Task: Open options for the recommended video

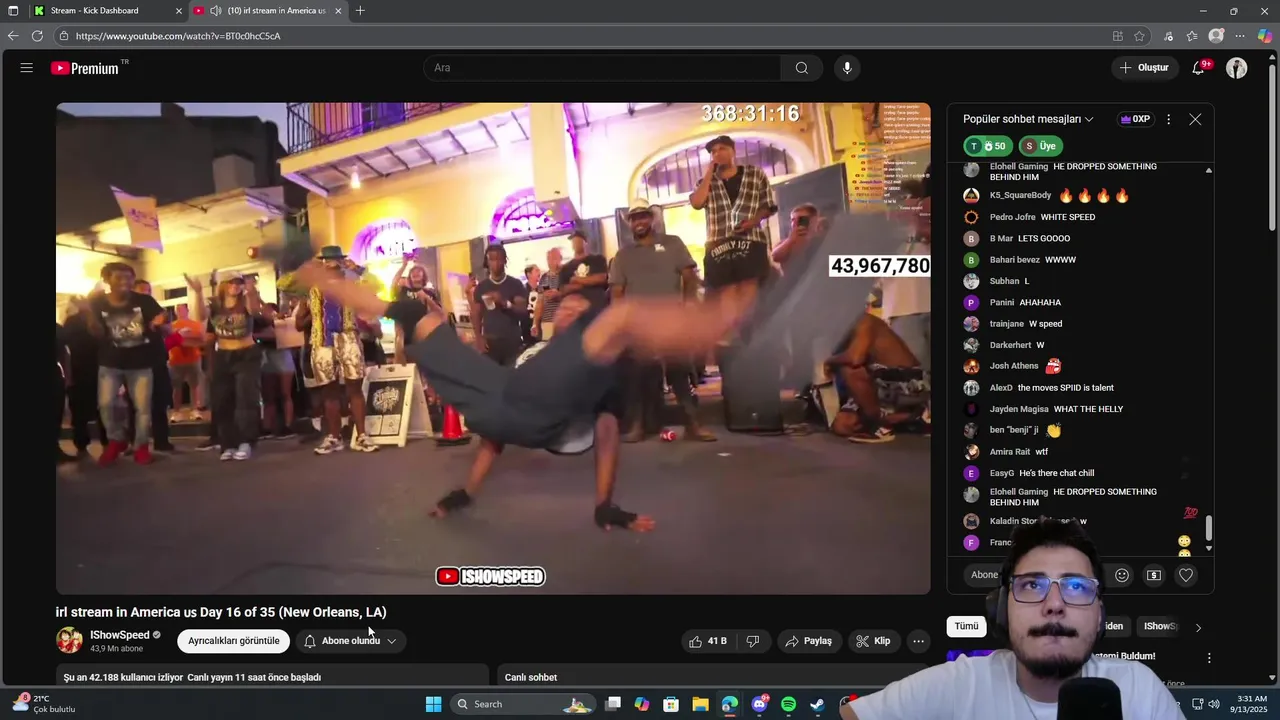Action: (1209, 658)
